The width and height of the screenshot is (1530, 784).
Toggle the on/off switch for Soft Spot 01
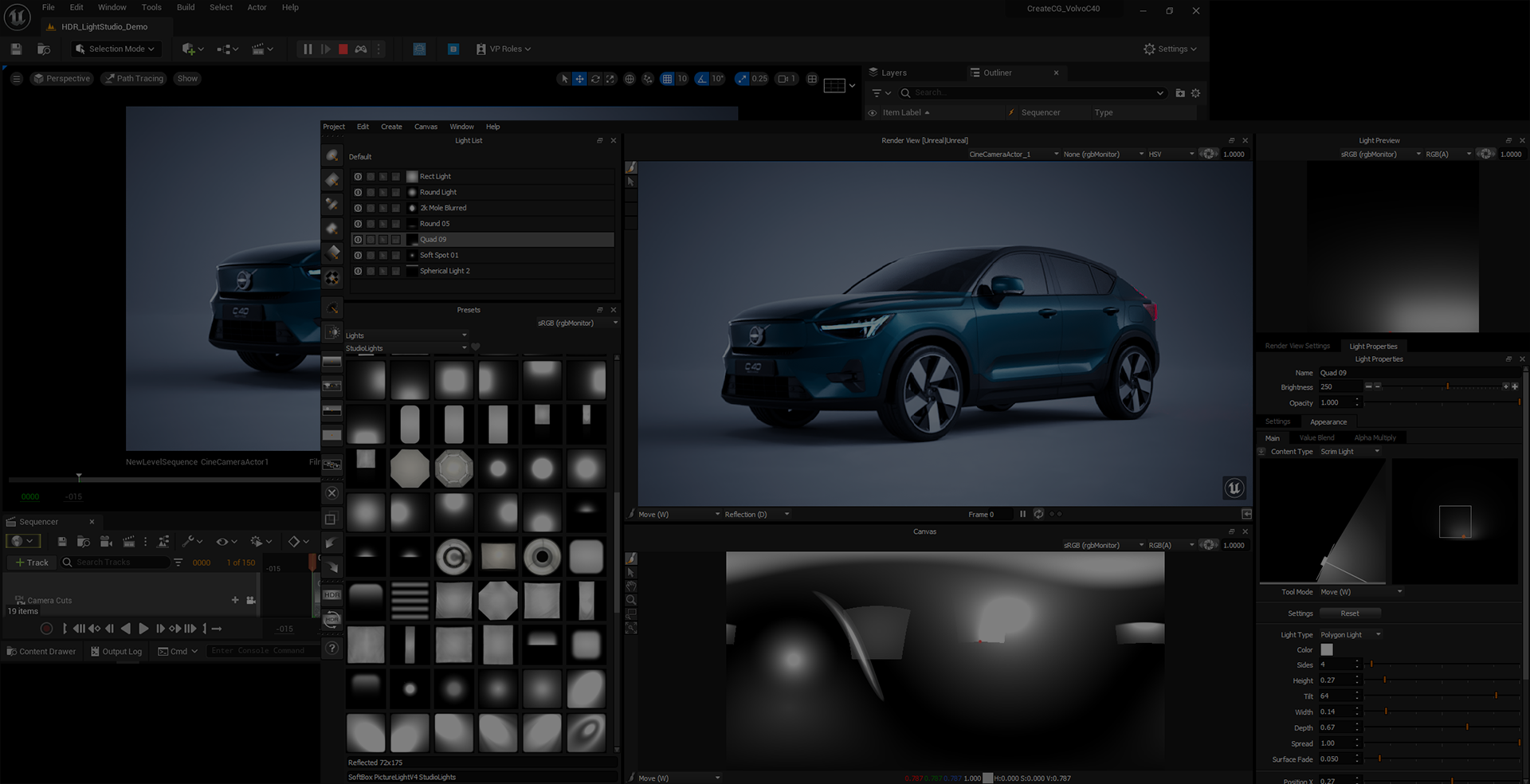click(x=358, y=256)
